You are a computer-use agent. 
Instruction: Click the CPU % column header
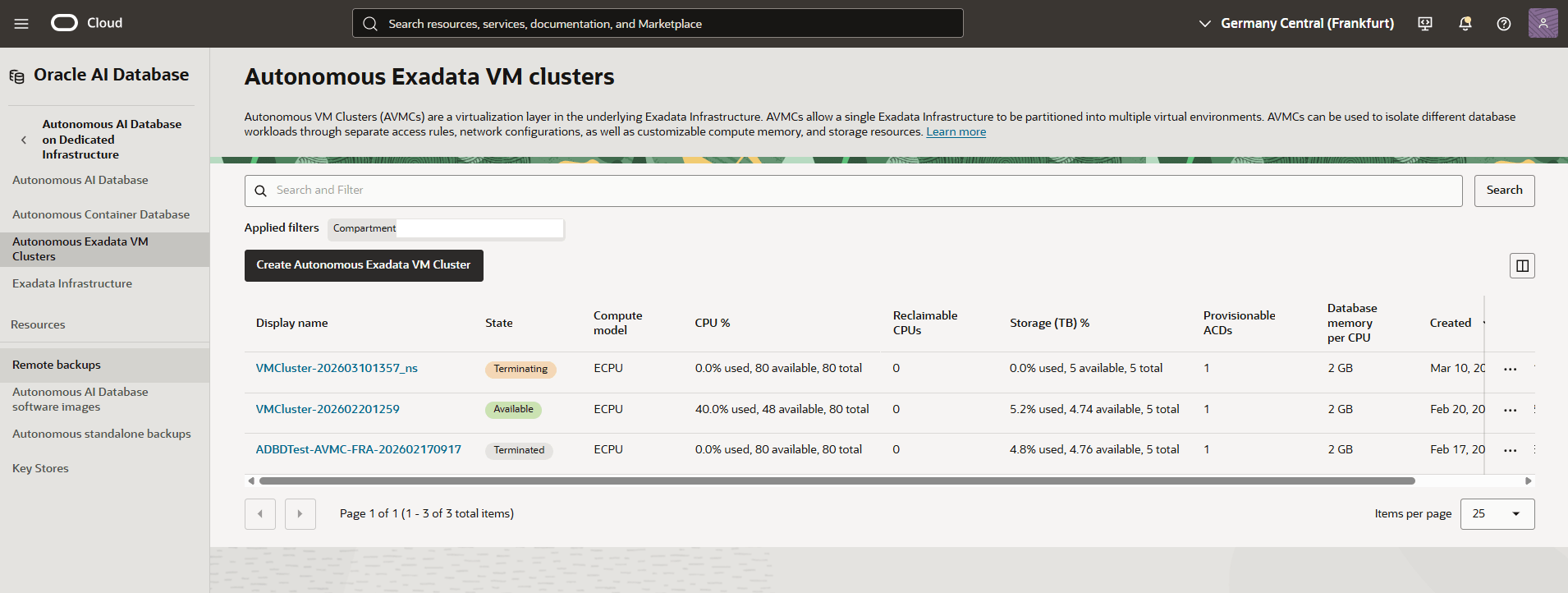713,323
